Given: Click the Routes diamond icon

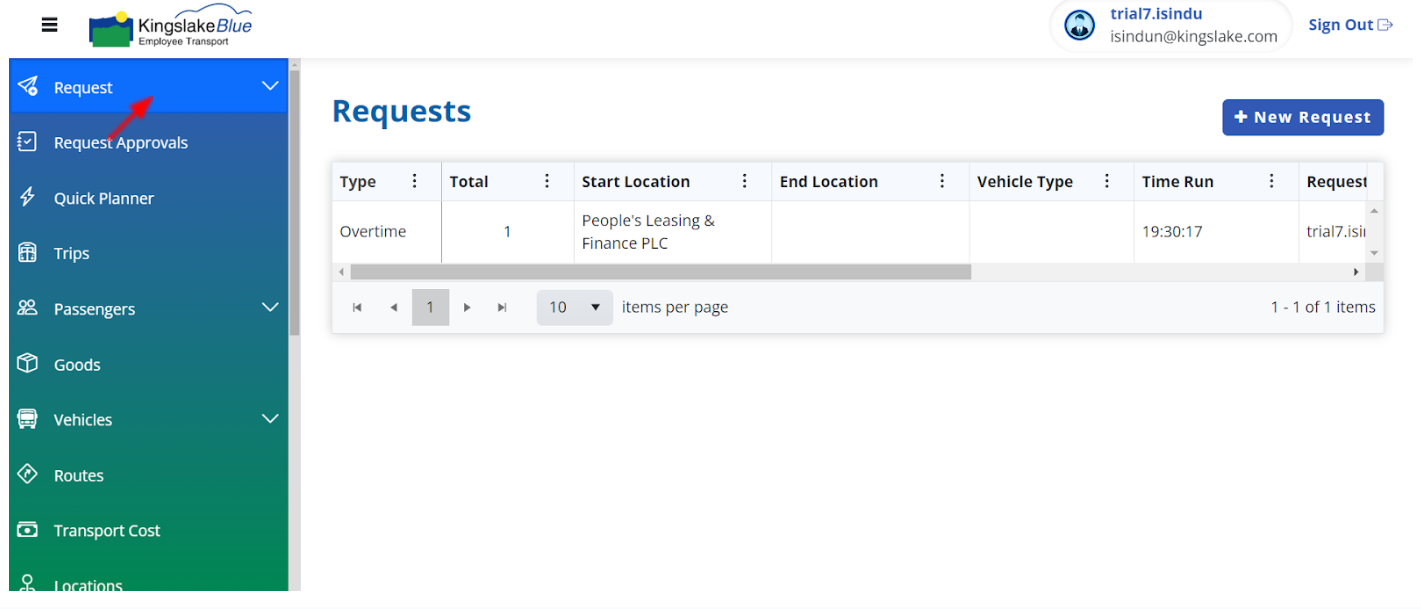Looking at the screenshot, I should 28,475.
